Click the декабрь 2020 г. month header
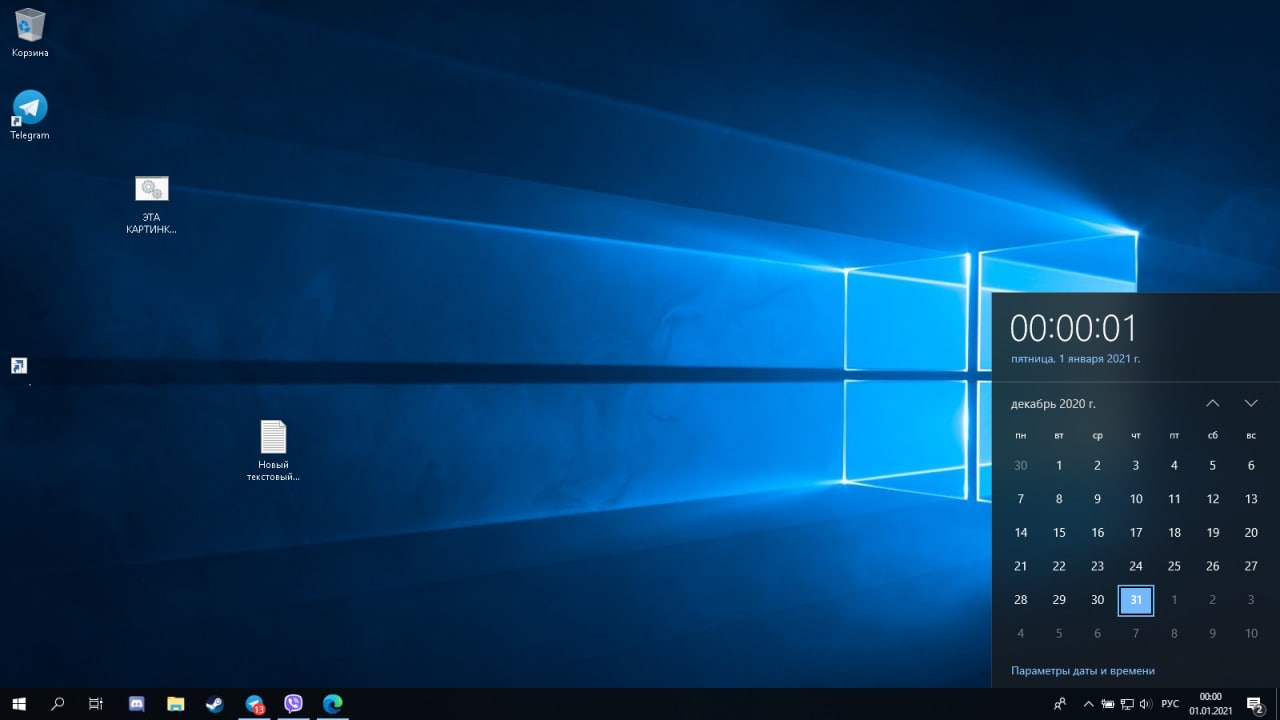Image resolution: width=1280 pixels, height=720 pixels. 1053,404
